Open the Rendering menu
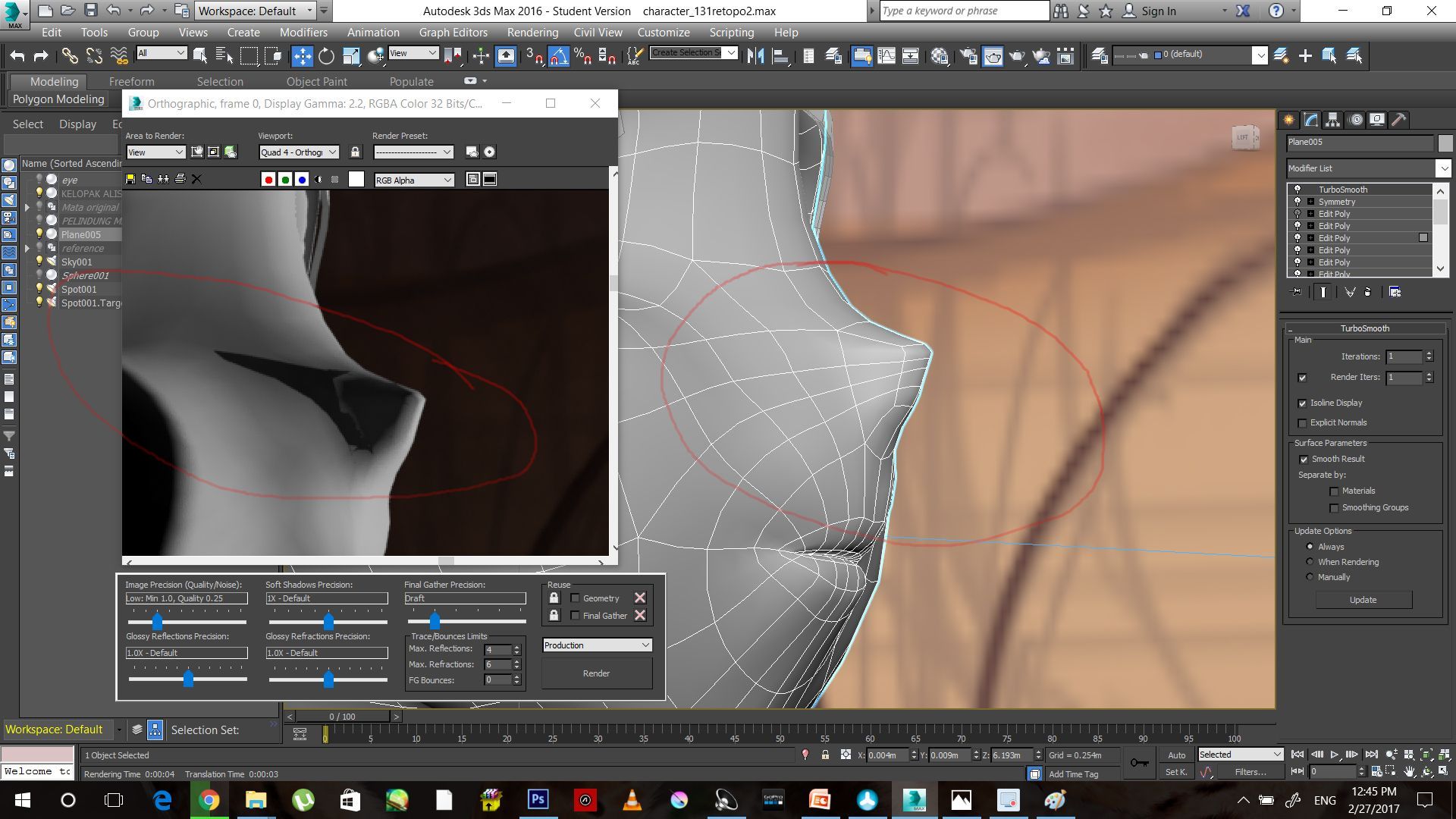 tap(532, 33)
